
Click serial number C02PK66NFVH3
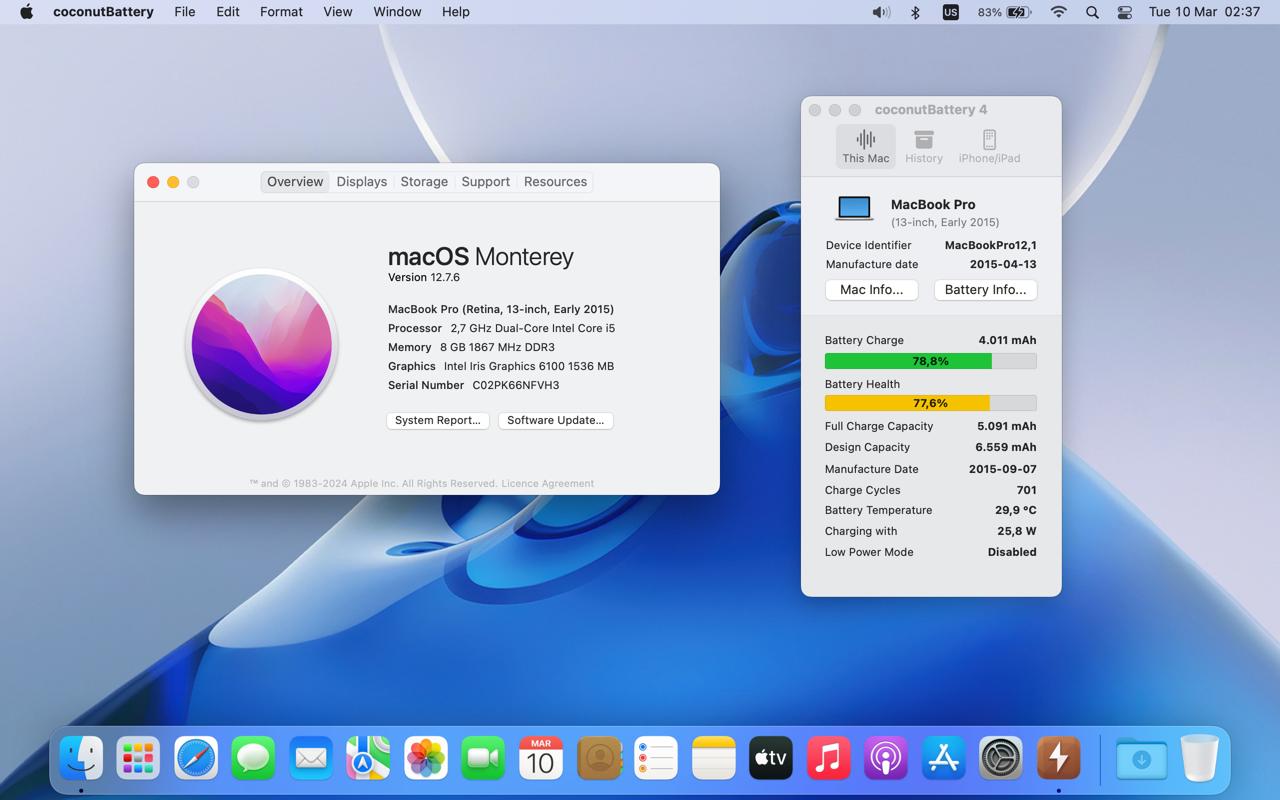click(x=515, y=385)
